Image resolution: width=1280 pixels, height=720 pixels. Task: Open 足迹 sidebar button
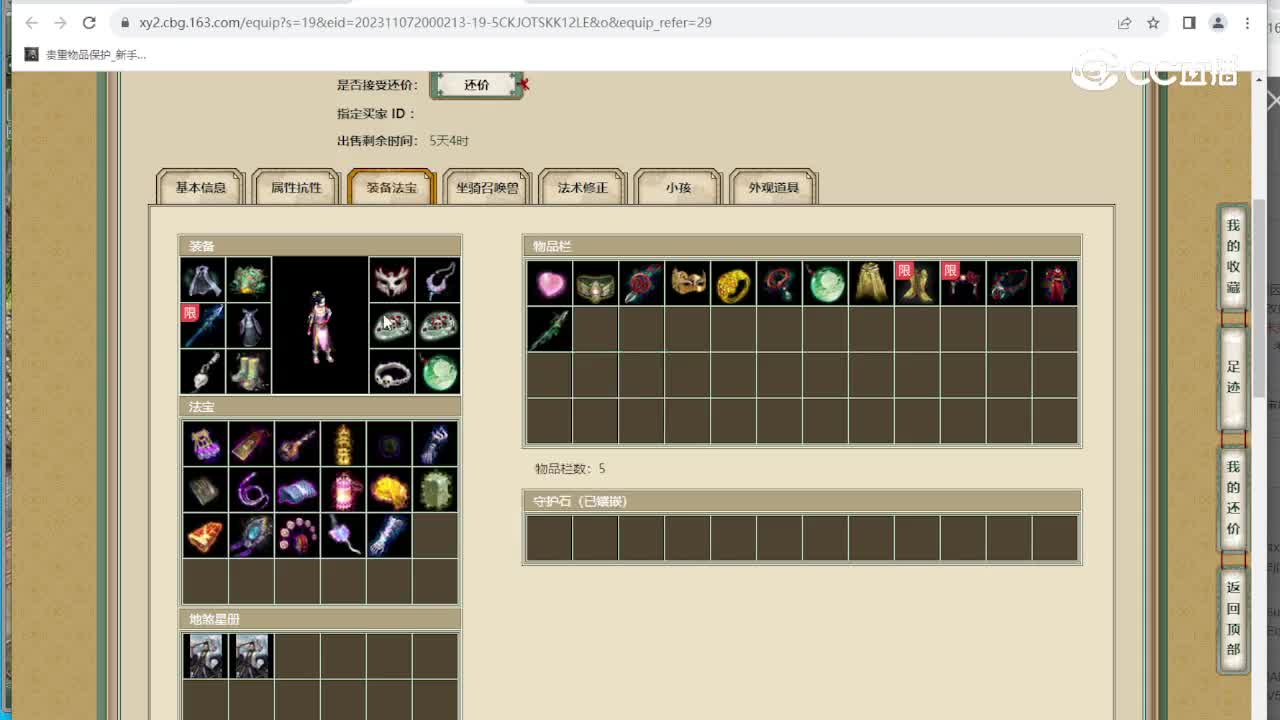pyautogui.click(x=1233, y=377)
